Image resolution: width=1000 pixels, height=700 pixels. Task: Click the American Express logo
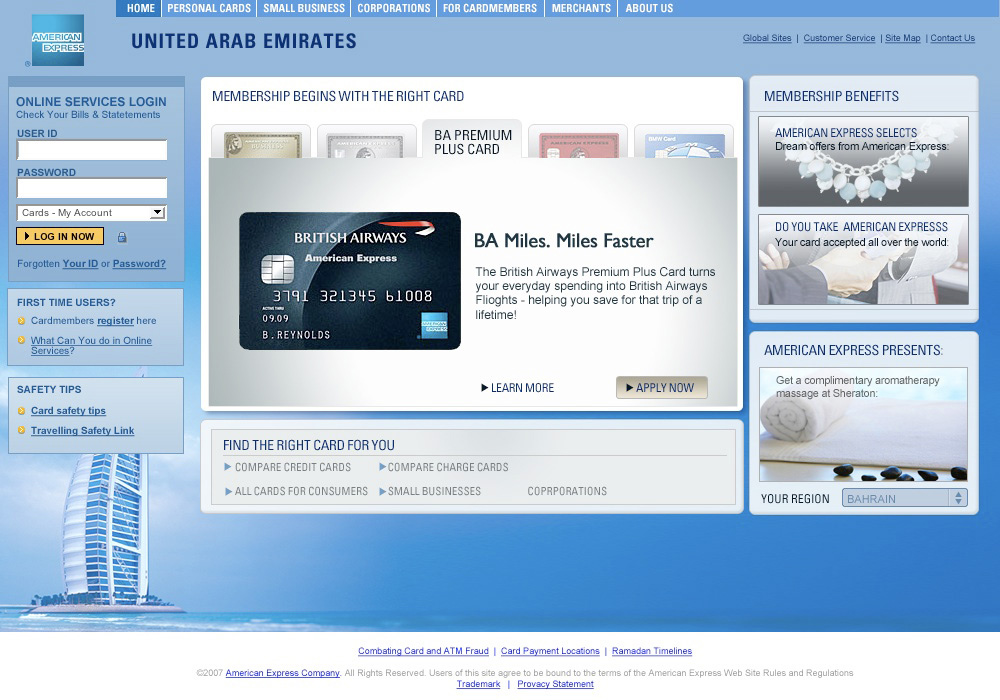(58, 40)
